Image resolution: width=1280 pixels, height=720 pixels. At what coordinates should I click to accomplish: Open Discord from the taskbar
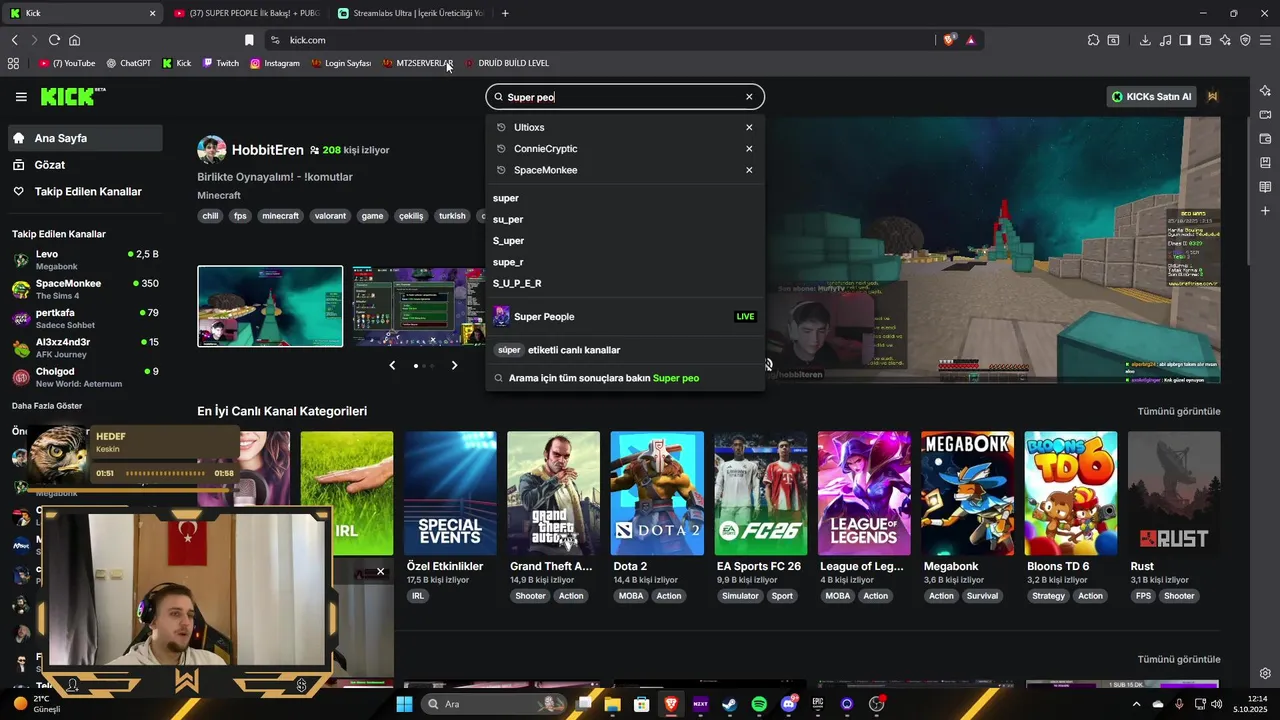tap(789, 704)
